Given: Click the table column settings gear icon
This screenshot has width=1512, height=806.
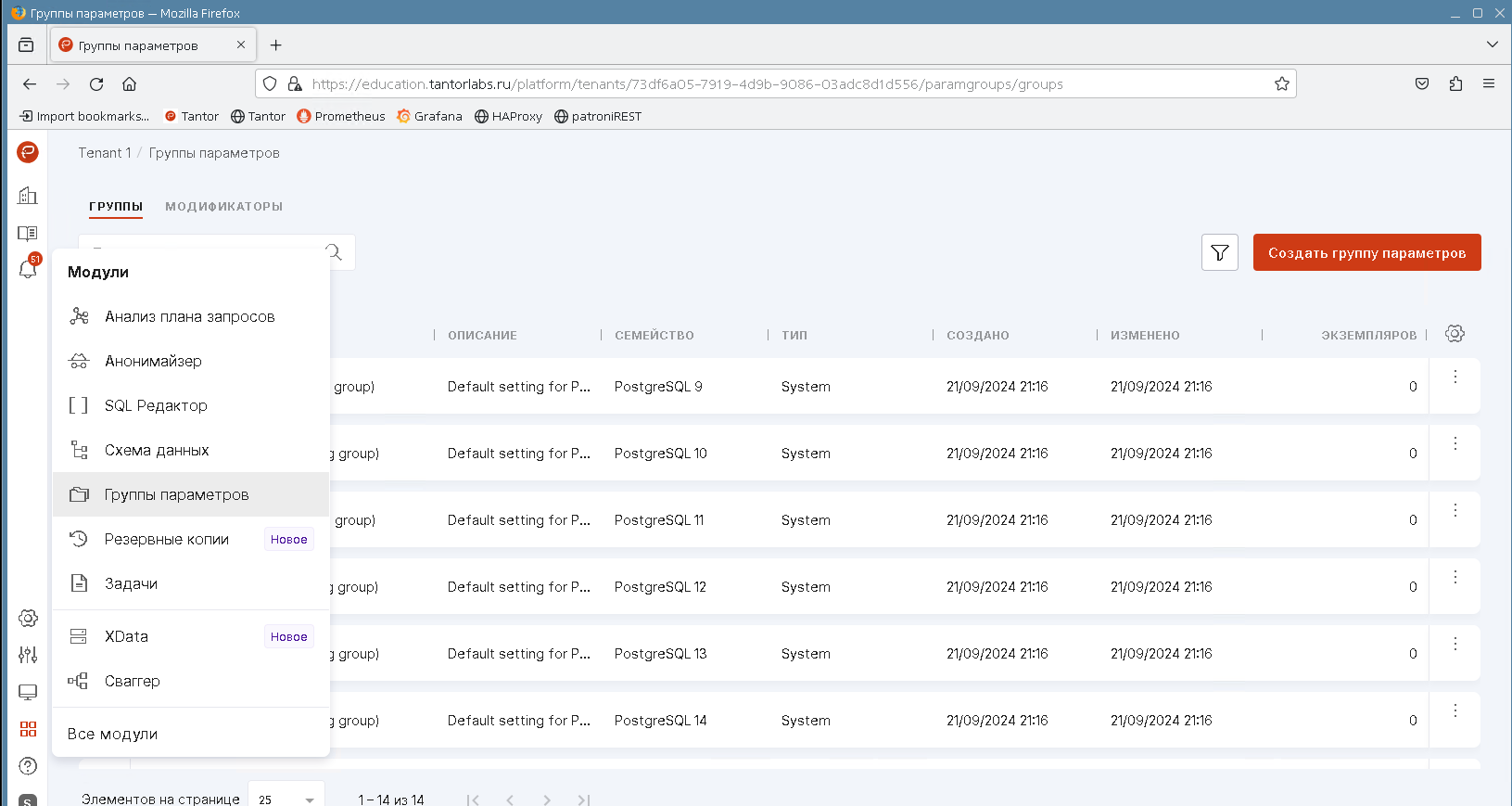Looking at the screenshot, I should pyautogui.click(x=1455, y=334).
